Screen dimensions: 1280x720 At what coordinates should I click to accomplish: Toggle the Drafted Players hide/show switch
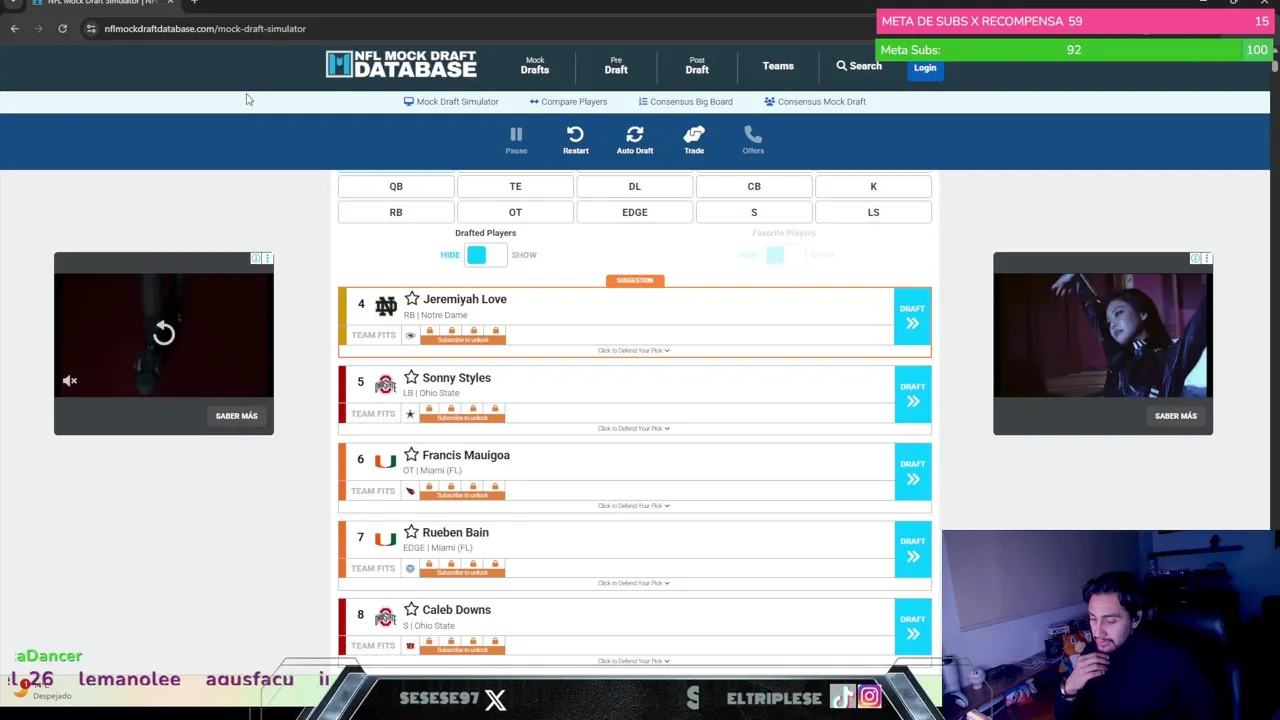486,255
